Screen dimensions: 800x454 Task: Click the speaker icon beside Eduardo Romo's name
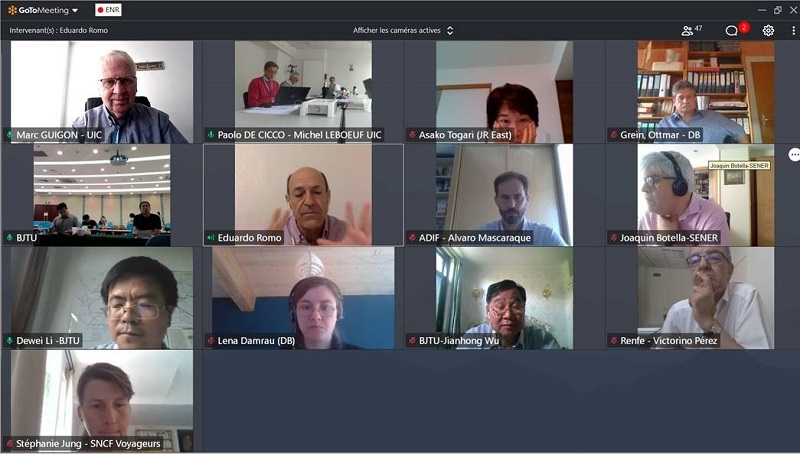(210, 238)
